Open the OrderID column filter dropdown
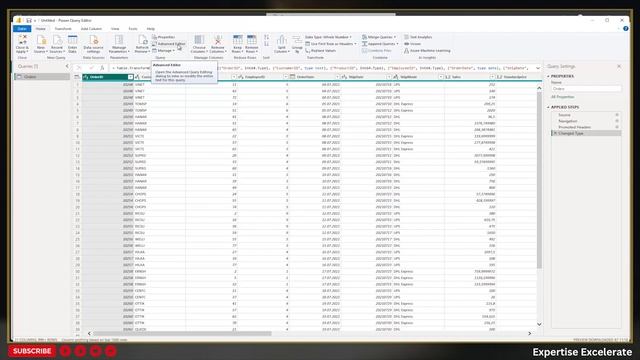The height and width of the screenshot is (360, 640). [130, 77]
